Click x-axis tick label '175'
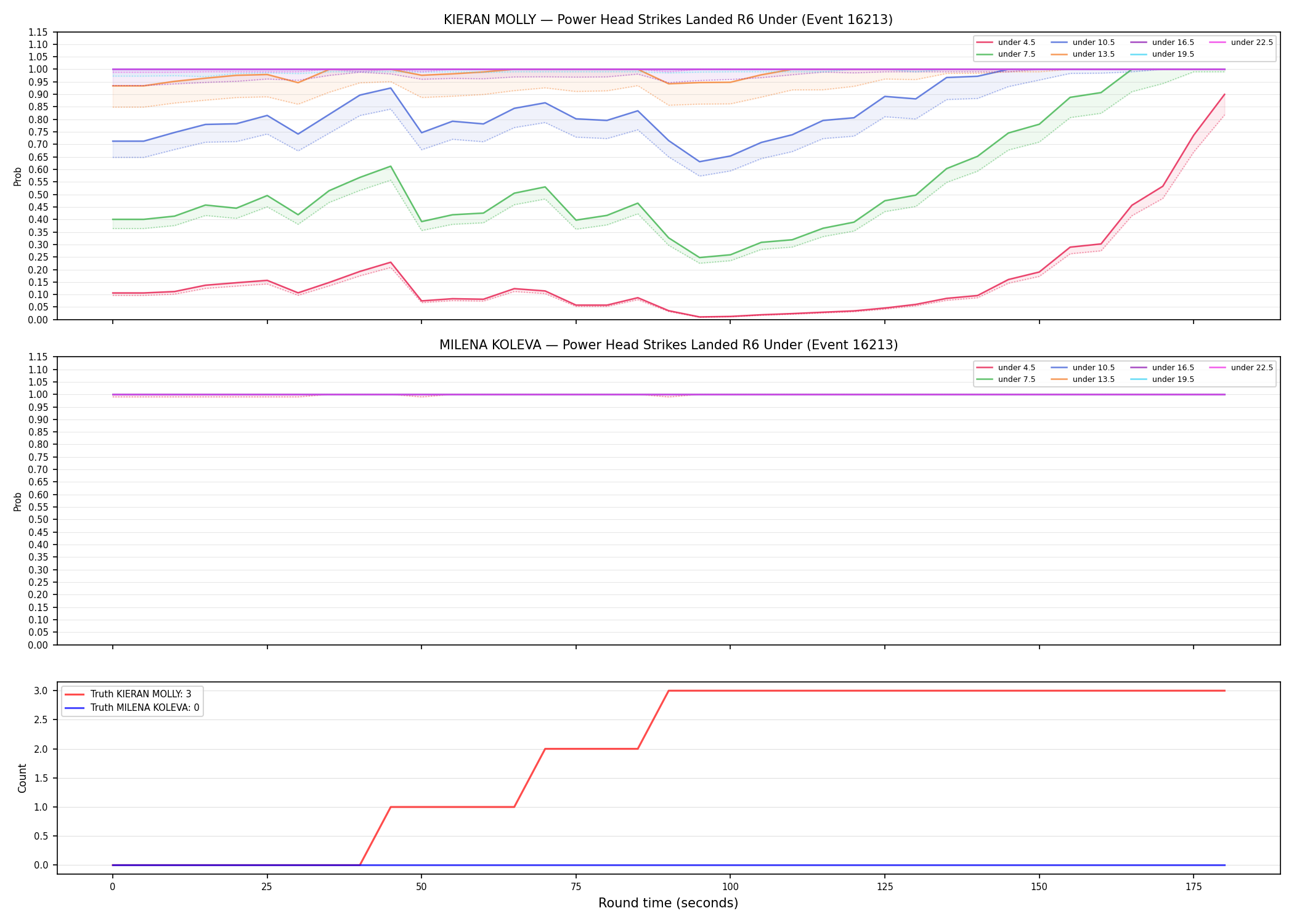The width and height of the screenshot is (1294, 924). click(x=1194, y=887)
